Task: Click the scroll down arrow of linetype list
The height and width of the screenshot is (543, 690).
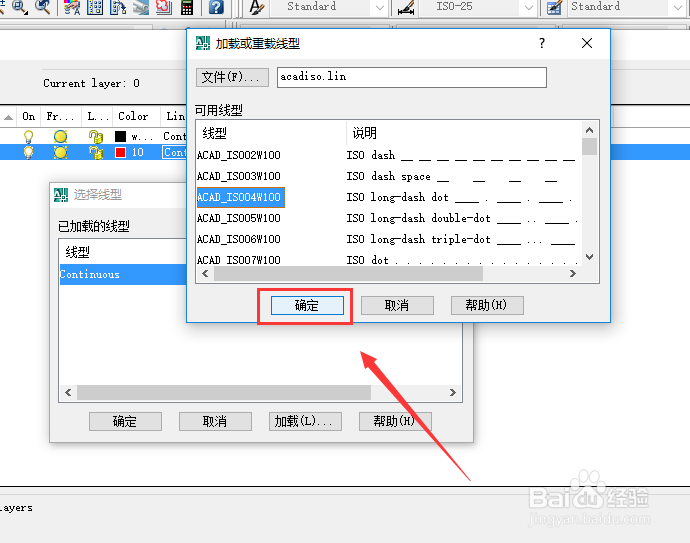Action: 590,257
